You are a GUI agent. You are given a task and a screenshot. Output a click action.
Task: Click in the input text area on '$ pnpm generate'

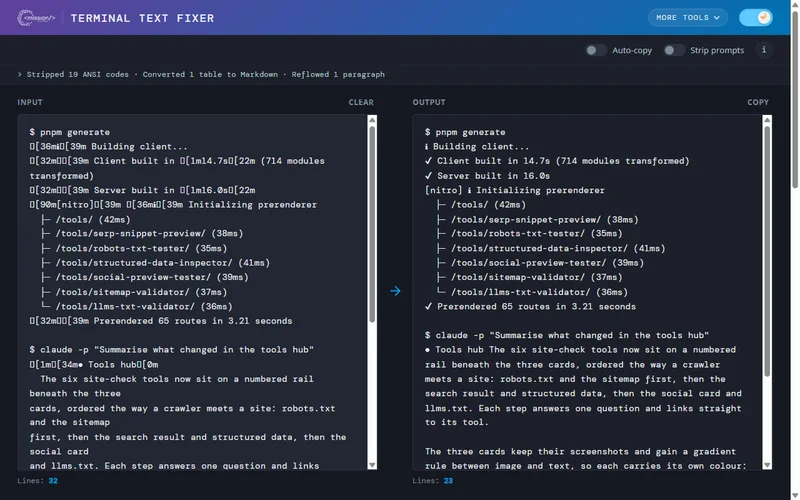[69, 132]
